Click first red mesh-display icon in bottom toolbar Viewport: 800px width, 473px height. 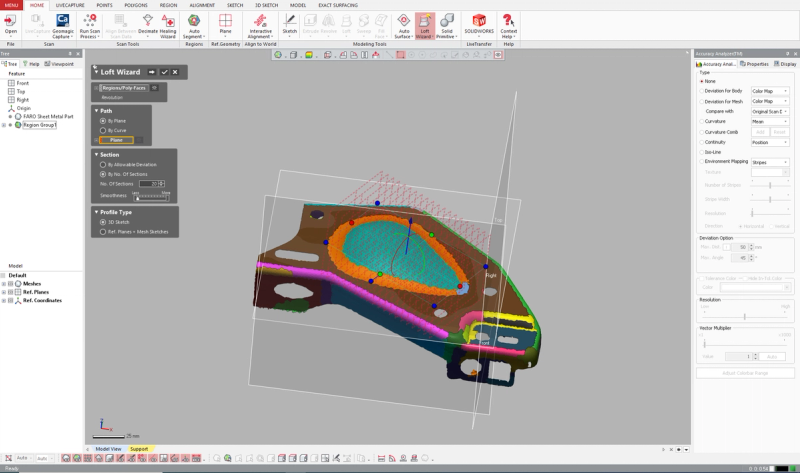[x=66, y=458]
